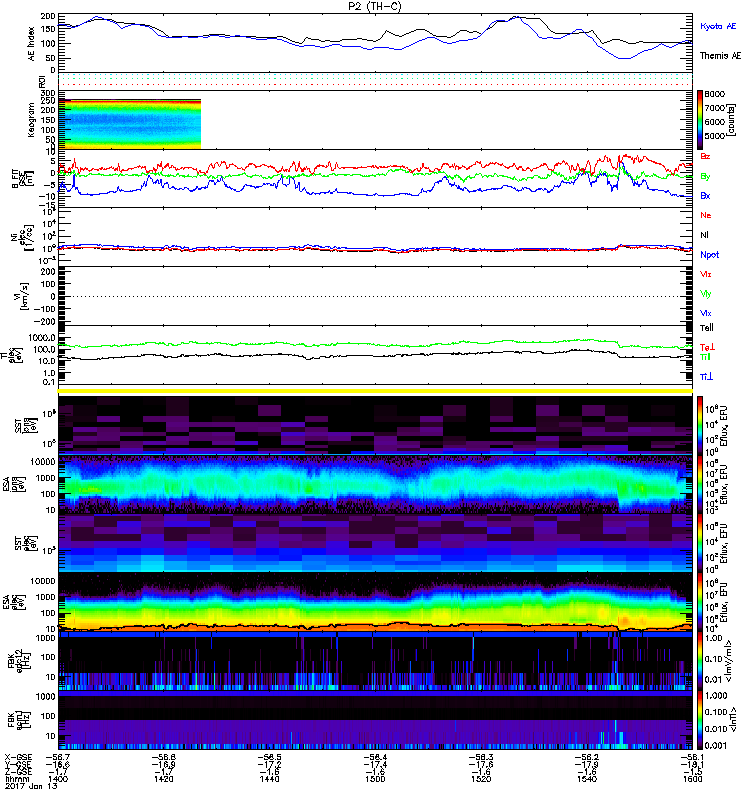The height and width of the screenshot is (800, 750).
Task: Click the ESA ions Eflux color bar
Action: 699,484
